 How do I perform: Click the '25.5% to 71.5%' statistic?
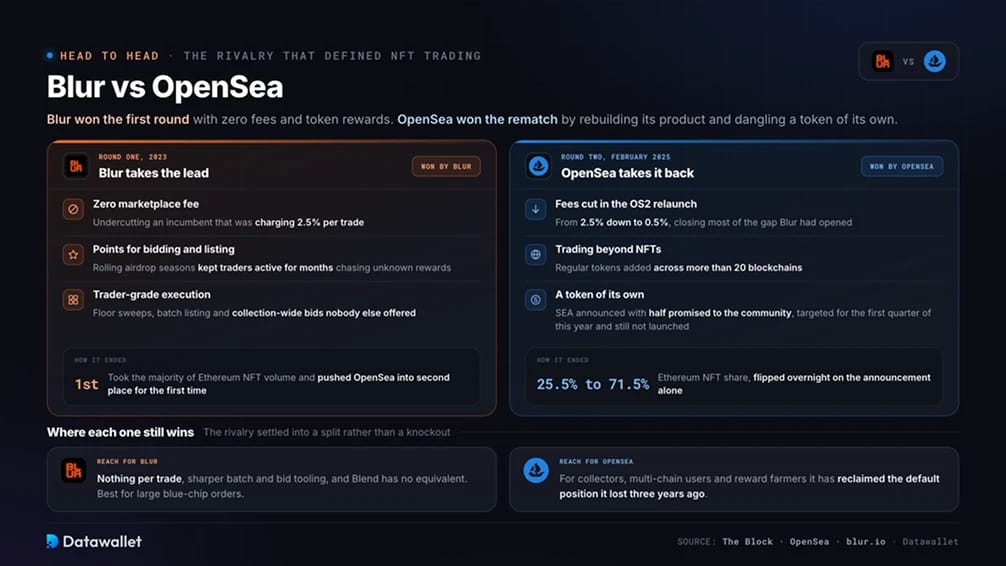tap(593, 384)
